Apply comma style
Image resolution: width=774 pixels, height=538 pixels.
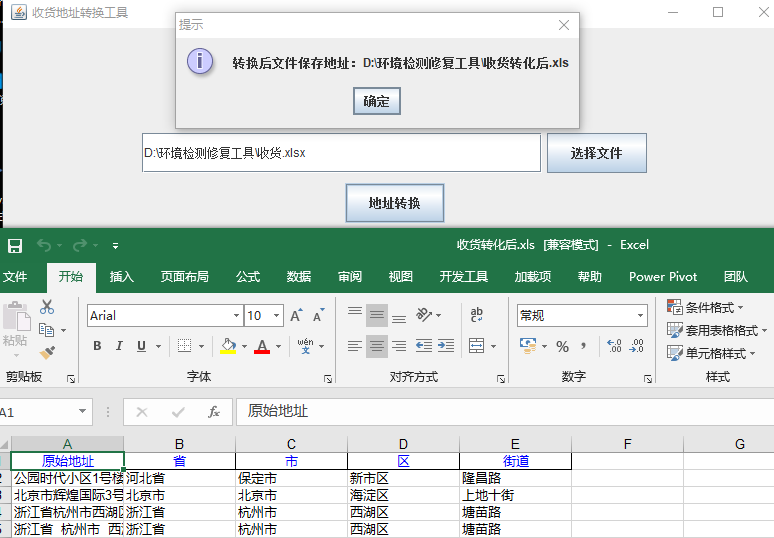point(583,346)
